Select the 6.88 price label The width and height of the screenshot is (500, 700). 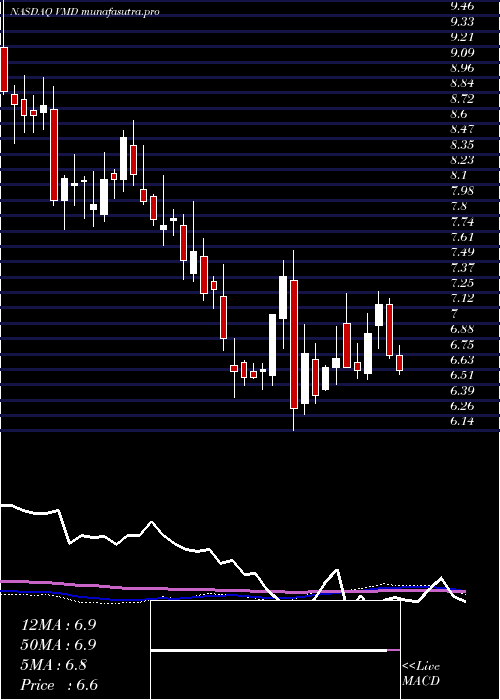(x=462, y=329)
